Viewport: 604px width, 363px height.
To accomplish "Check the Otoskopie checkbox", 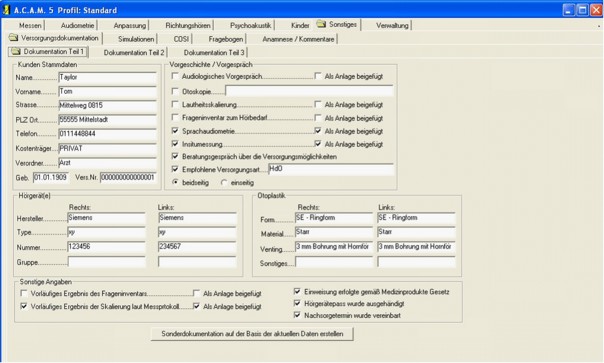I will point(175,91).
